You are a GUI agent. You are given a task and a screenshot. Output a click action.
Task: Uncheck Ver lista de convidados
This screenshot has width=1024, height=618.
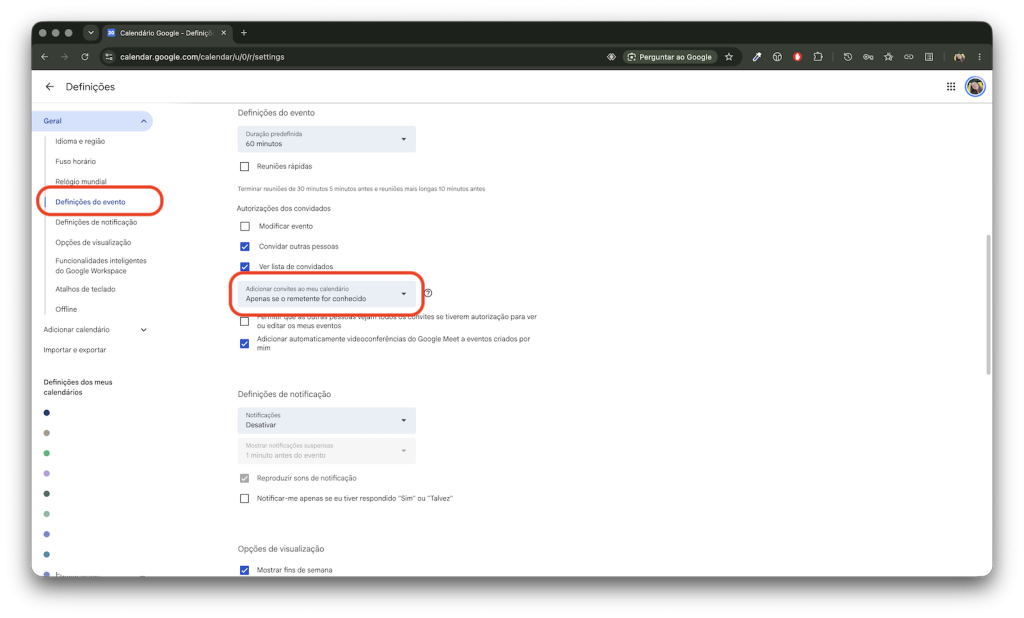[245, 267]
